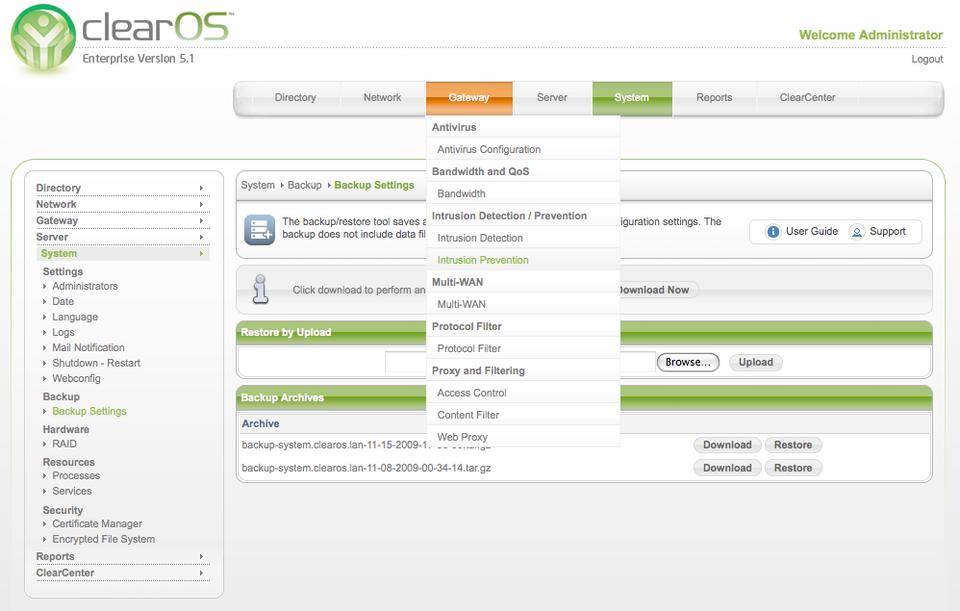Screen dimensions: 960x611
Task: Choose Web Proxy in the Gateway menu
Action: [462, 437]
